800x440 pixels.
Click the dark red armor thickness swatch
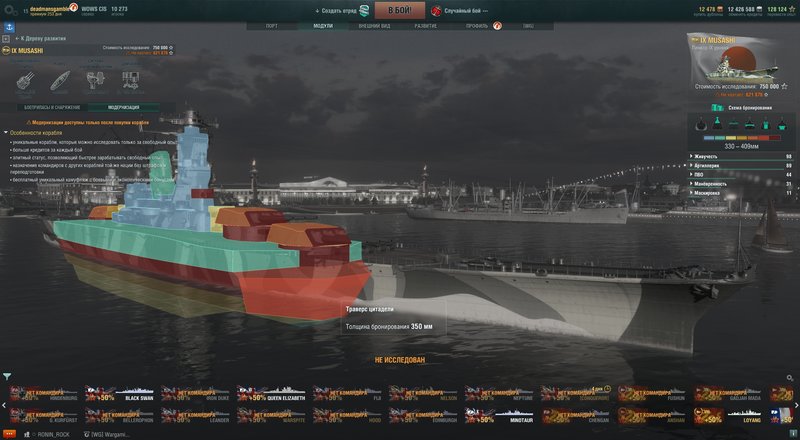coord(775,138)
